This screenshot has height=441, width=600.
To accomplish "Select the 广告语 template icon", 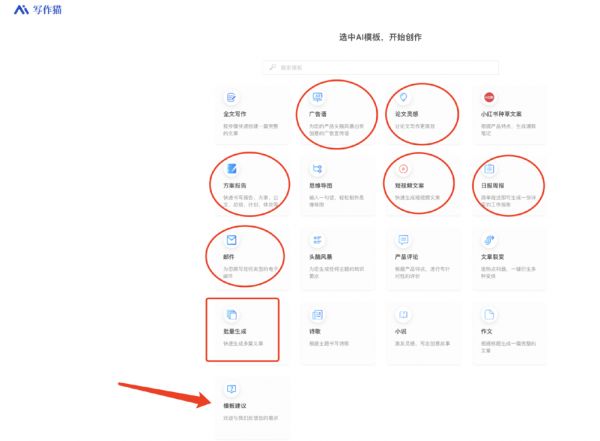I will coord(318,98).
